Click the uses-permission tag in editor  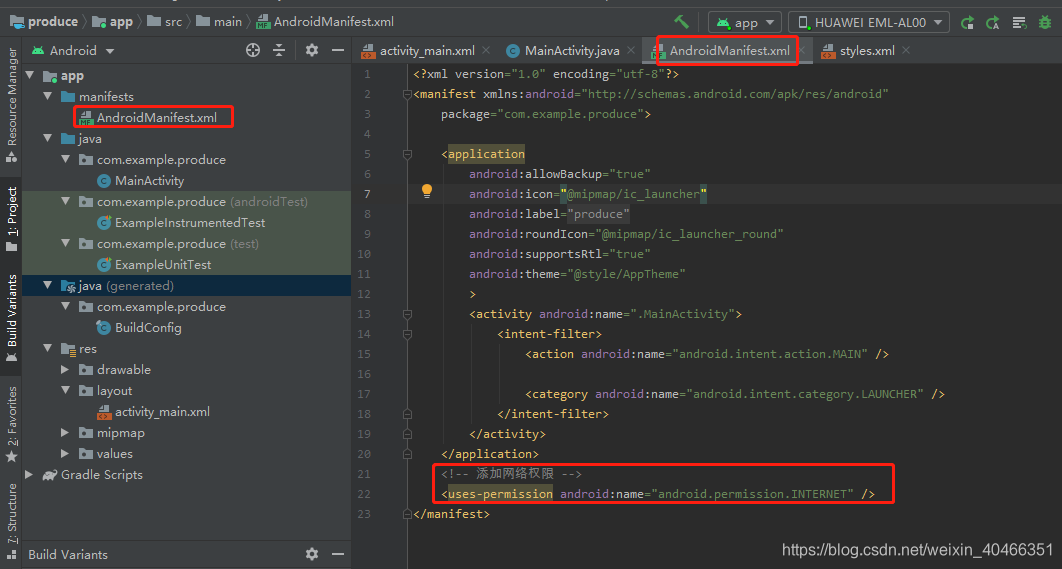click(x=500, y=494)
